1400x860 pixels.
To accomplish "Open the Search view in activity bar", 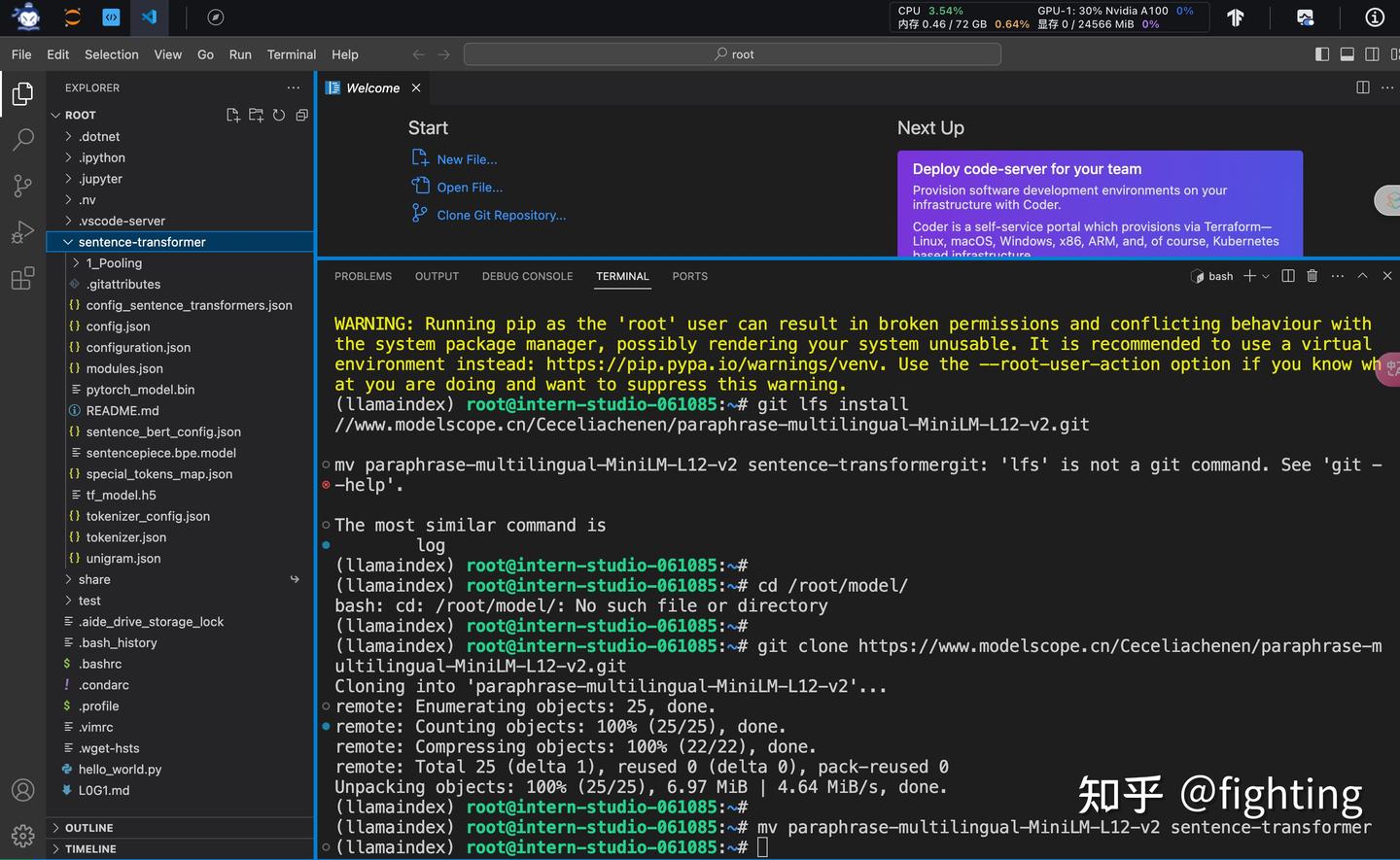I will [22, 139].
